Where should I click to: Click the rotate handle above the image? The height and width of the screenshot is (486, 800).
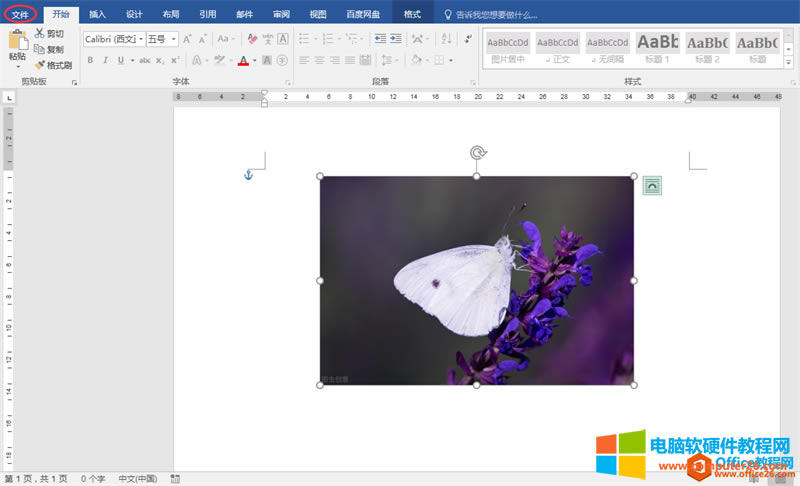(478, 153)
